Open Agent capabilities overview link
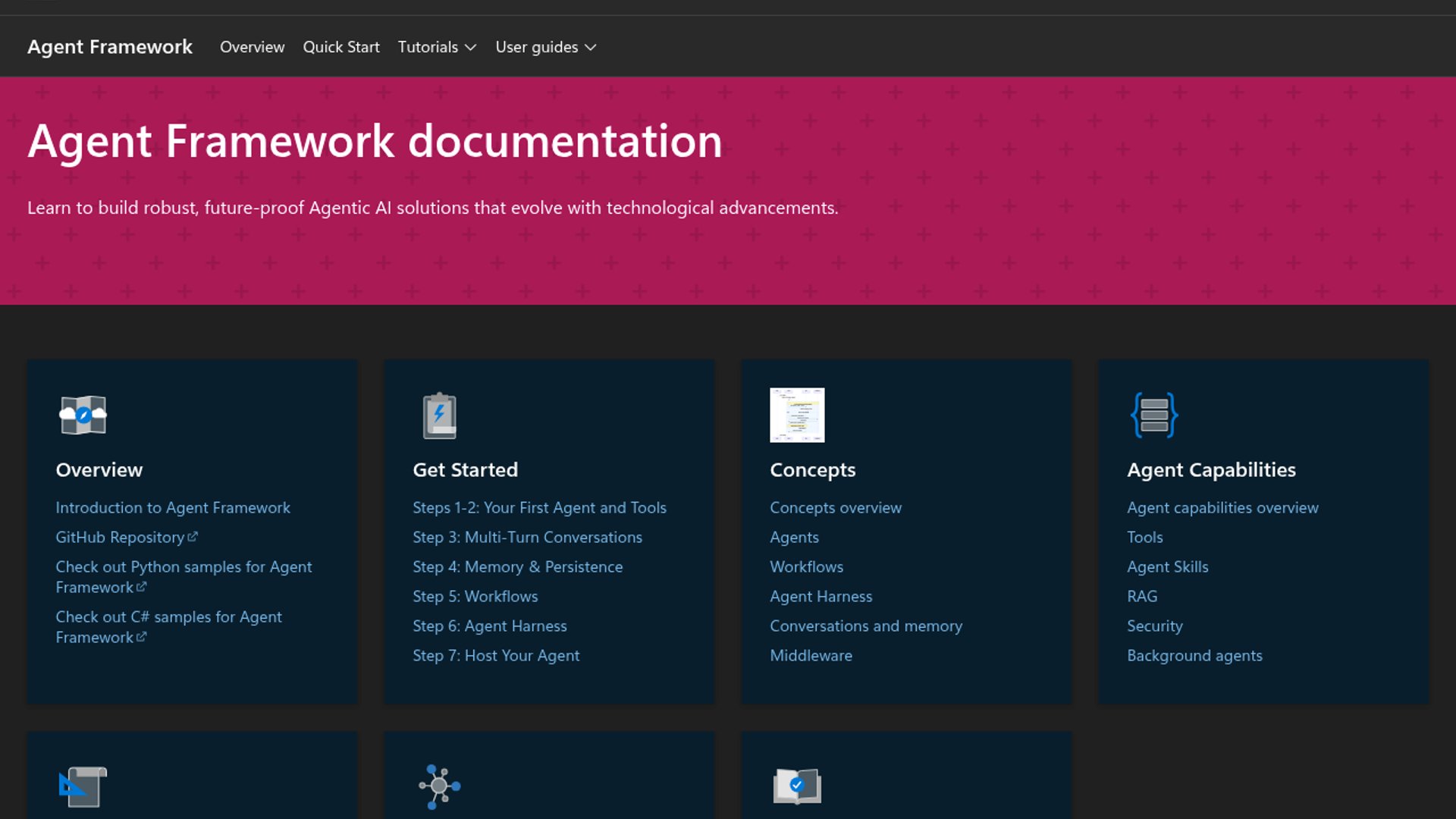1456x819 pixels. click(1222, 507)
